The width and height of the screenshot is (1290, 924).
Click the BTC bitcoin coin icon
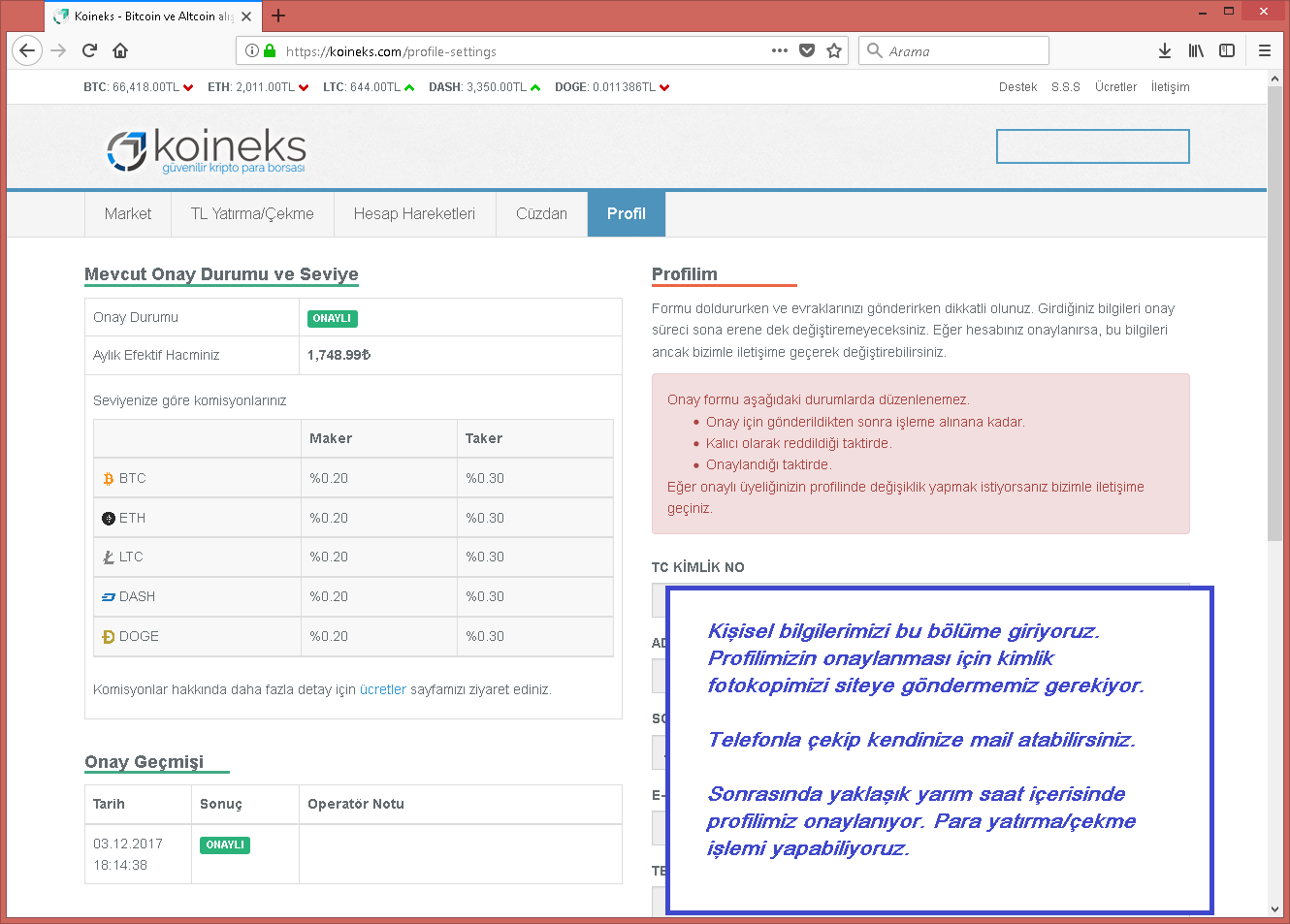click(109, 479)
